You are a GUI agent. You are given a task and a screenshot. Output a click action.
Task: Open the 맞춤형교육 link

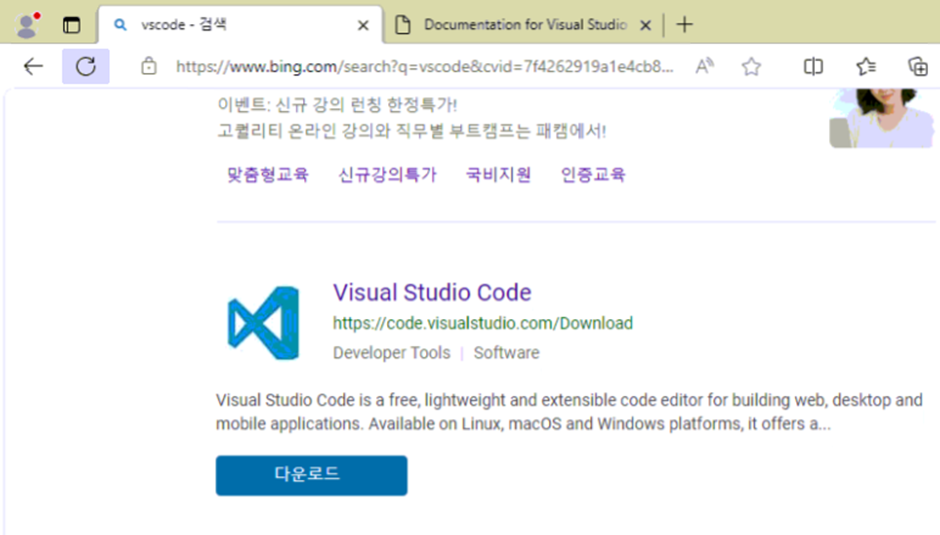tap(267, 175)
